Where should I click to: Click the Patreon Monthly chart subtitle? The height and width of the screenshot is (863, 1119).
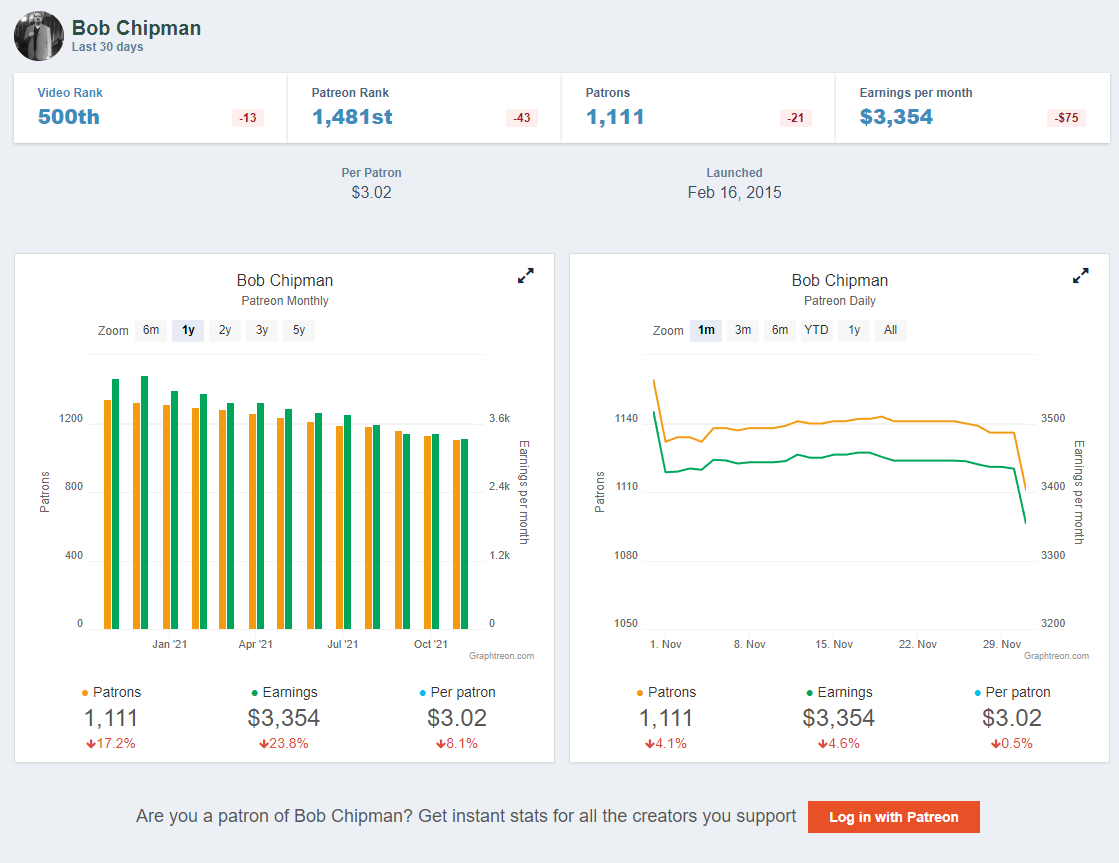coord(285,301)
